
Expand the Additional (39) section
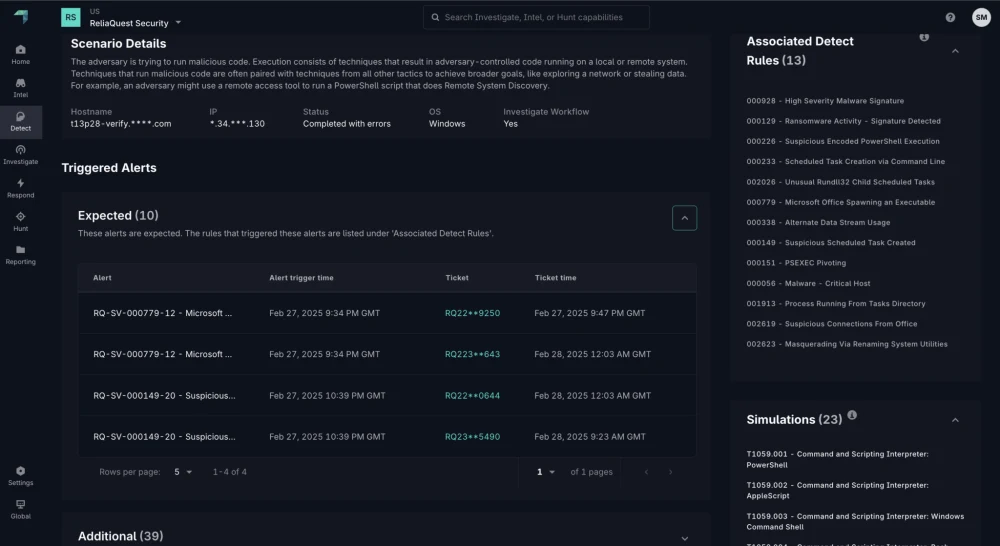click(684, 538)
